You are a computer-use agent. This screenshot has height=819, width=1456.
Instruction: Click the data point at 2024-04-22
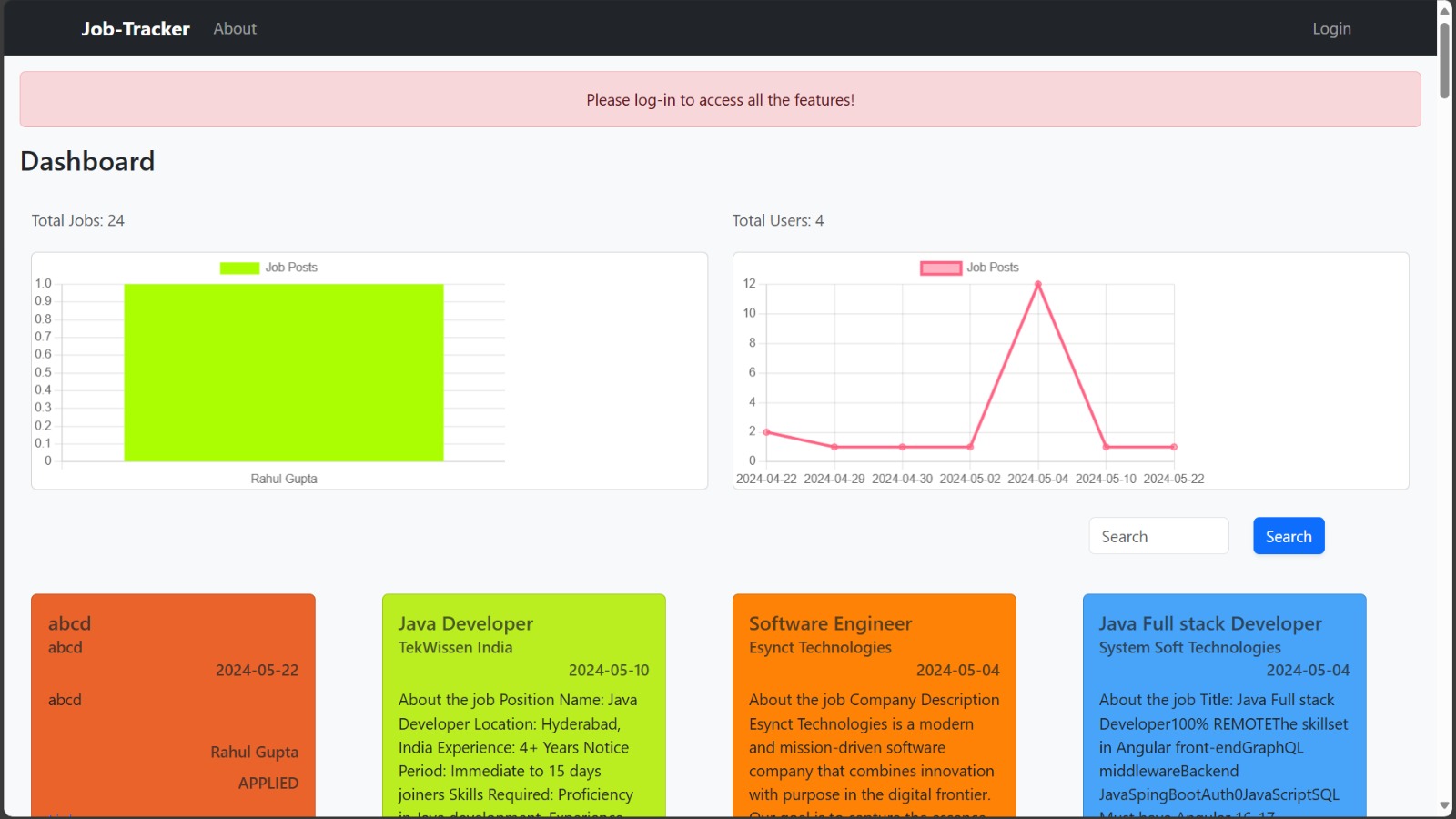pyautogui.click(x=766, y=432)
